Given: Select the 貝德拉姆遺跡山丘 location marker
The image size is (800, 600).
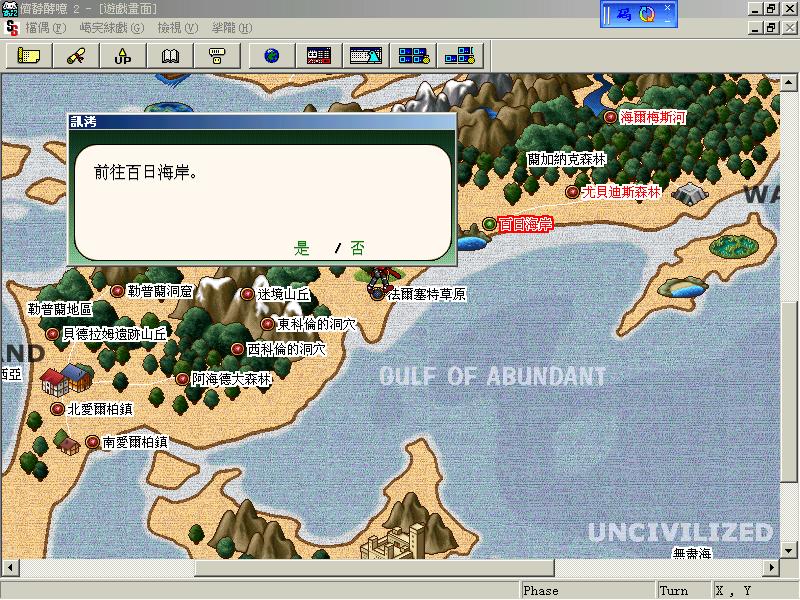Looking at the screenshot, I should (x=52, y=334).
